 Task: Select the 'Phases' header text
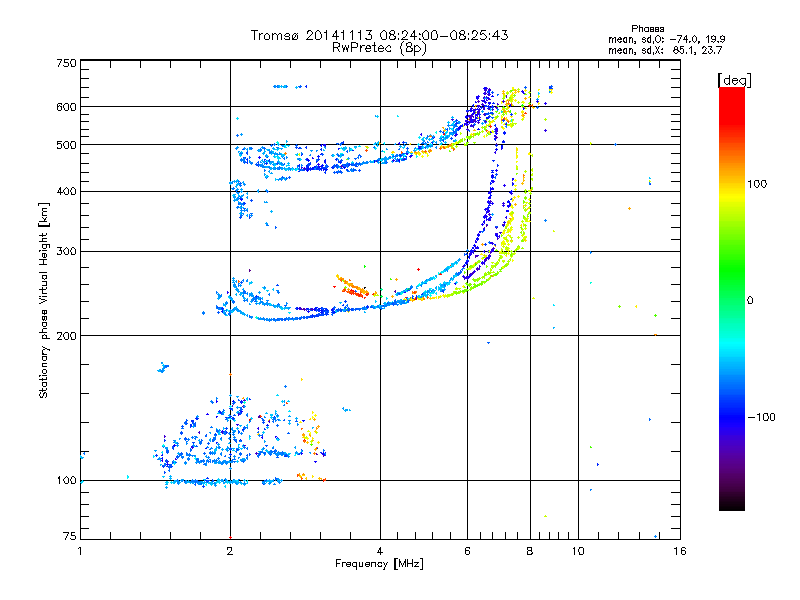(x=647, y=29)
